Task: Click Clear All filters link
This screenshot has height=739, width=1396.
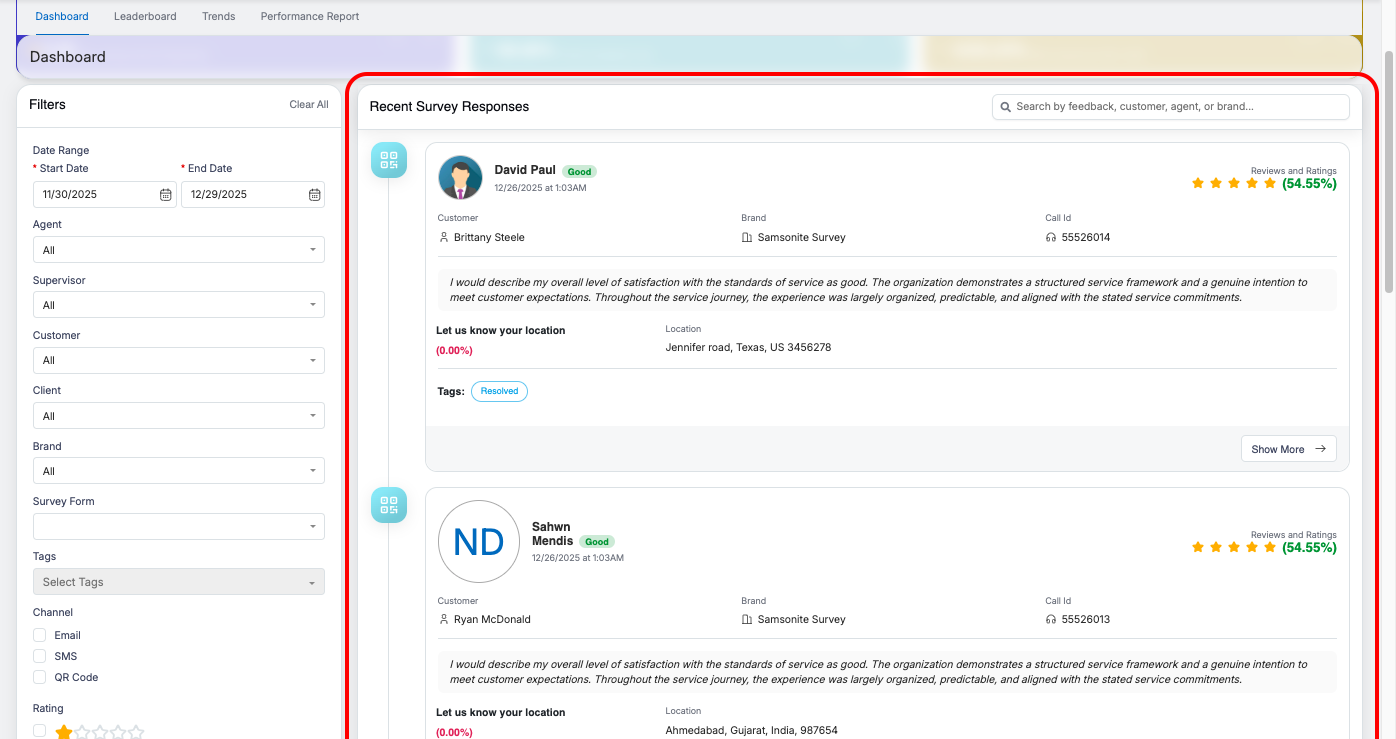Action: tap(309, 105)
